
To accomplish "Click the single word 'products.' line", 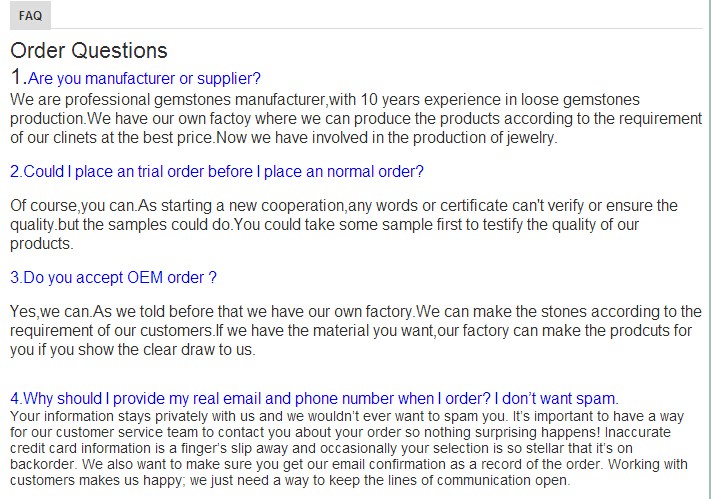I will click(x=42, y=244).
